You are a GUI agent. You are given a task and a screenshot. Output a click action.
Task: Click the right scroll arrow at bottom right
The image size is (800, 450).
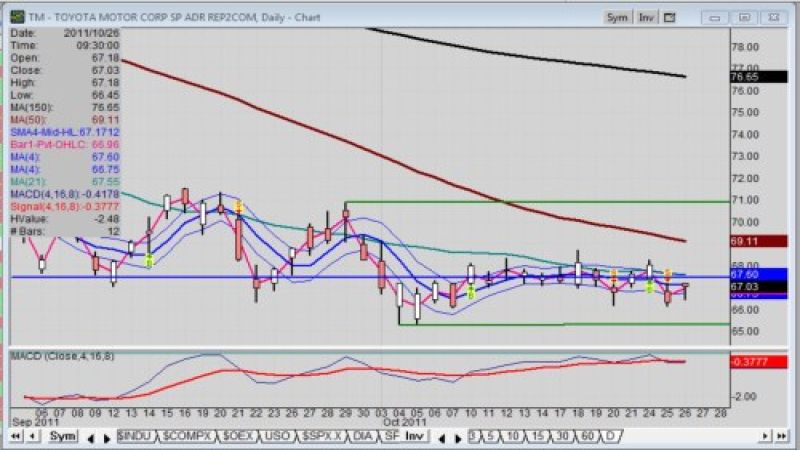tap(765, 436)
